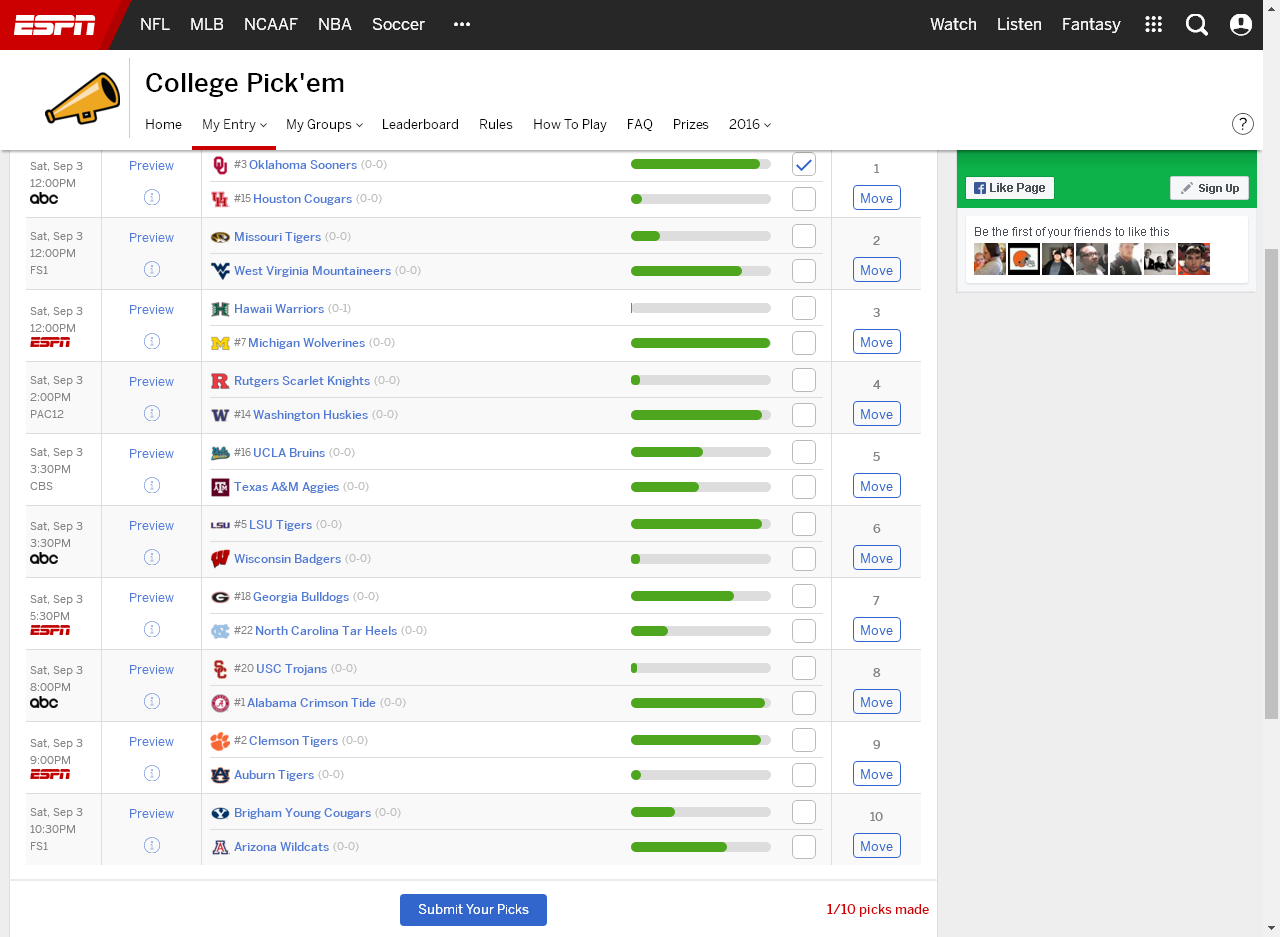Pick Washington Huskies checkbox
The image size is (1280, 937).
804,415
